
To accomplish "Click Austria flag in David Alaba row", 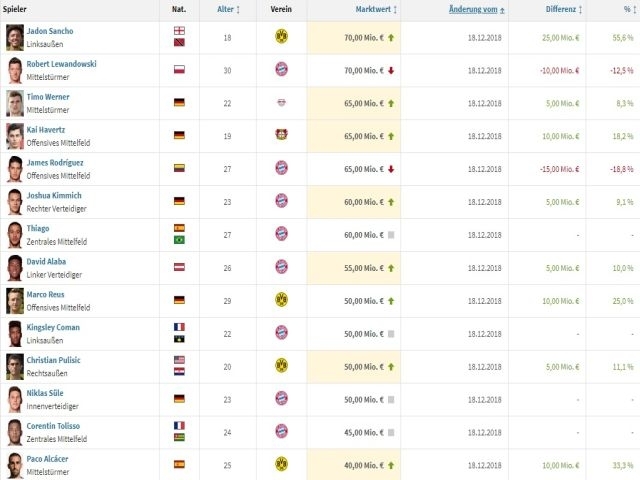I will [179, 267].
